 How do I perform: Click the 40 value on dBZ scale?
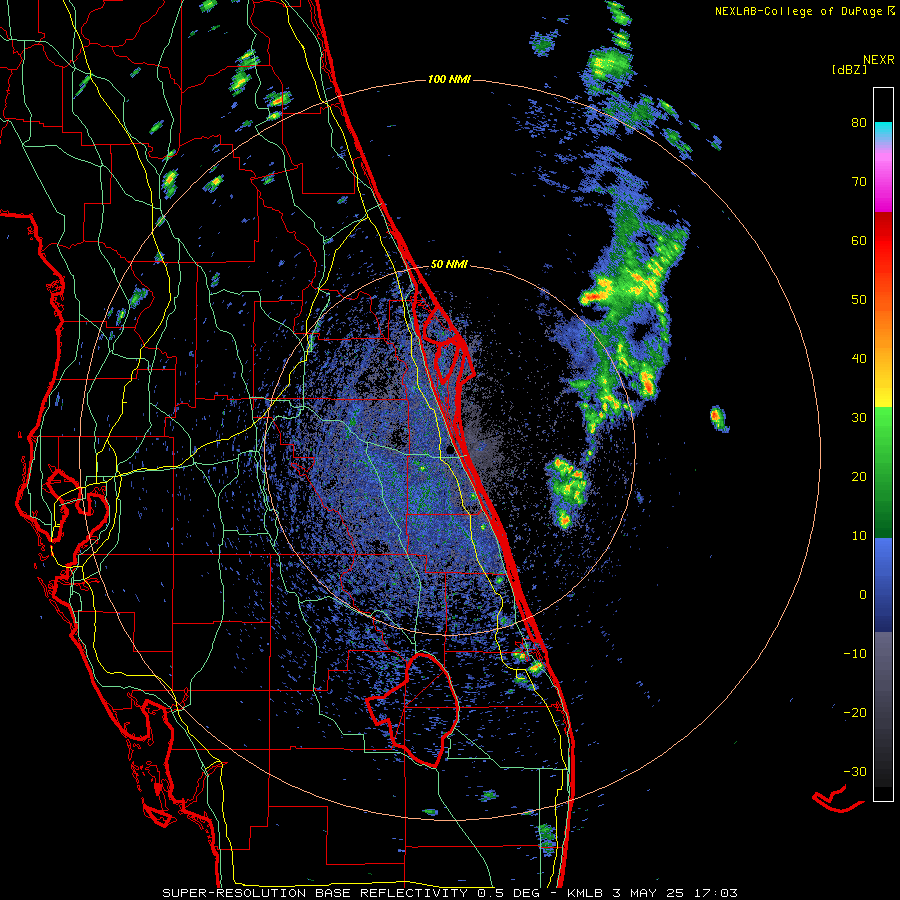click(859, 359)
